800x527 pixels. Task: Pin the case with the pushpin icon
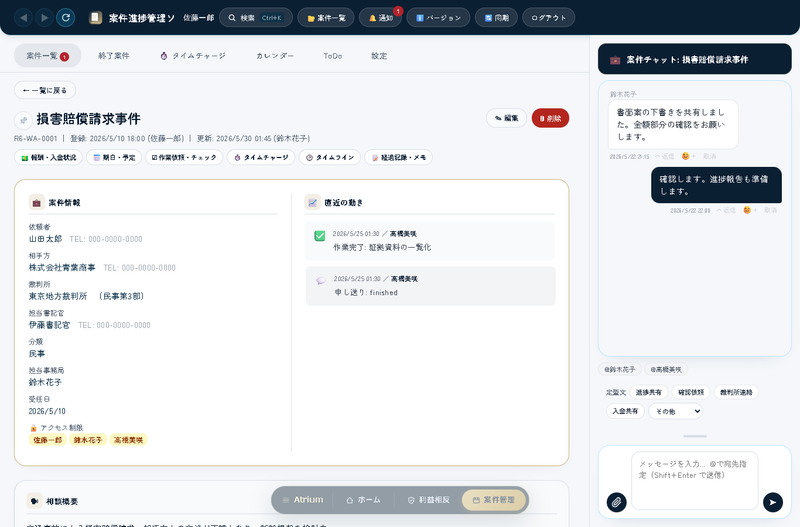coord(23,120)
